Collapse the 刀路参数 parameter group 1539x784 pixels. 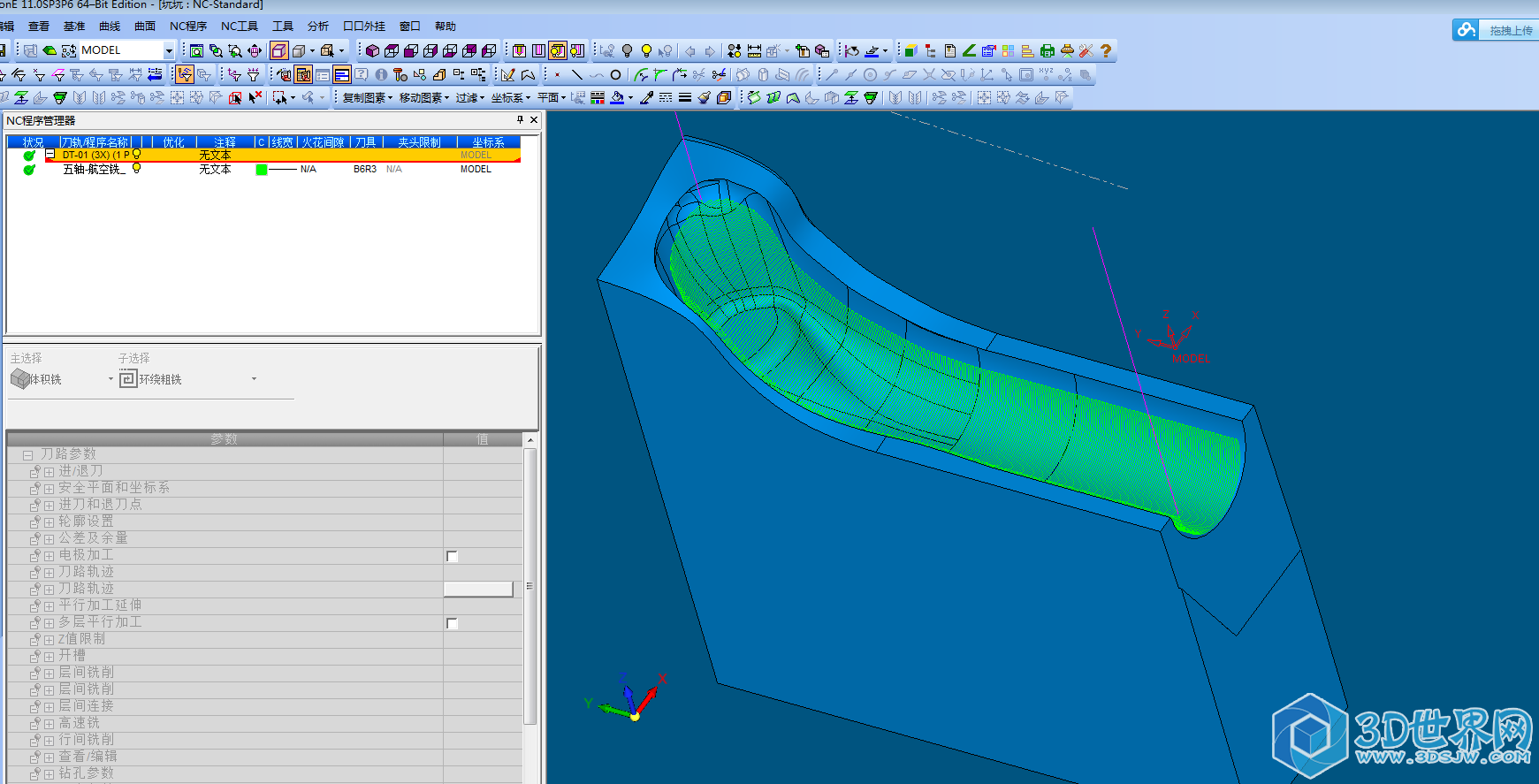[28, 454]
